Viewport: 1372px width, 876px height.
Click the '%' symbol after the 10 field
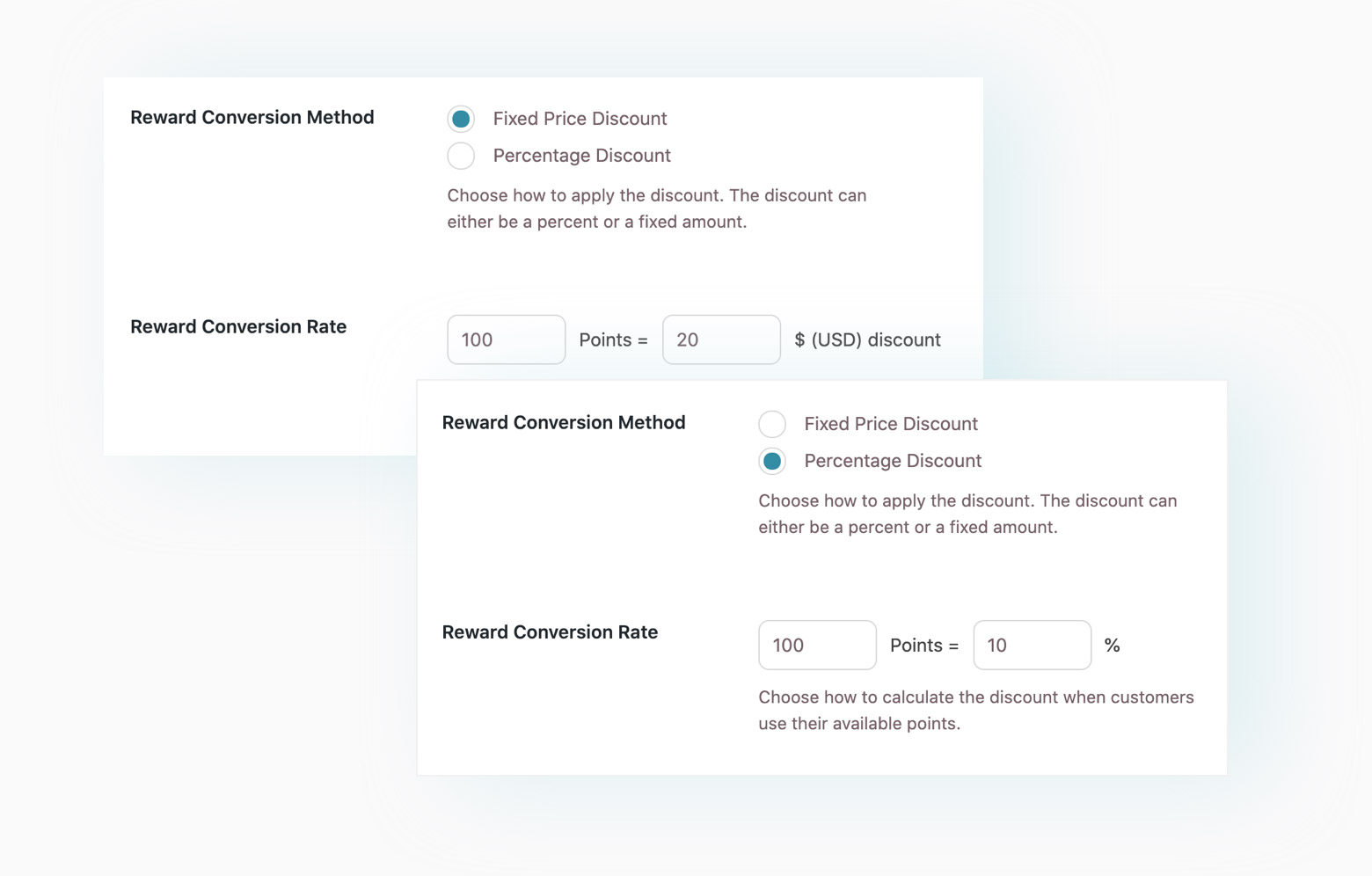[1112, 646]
